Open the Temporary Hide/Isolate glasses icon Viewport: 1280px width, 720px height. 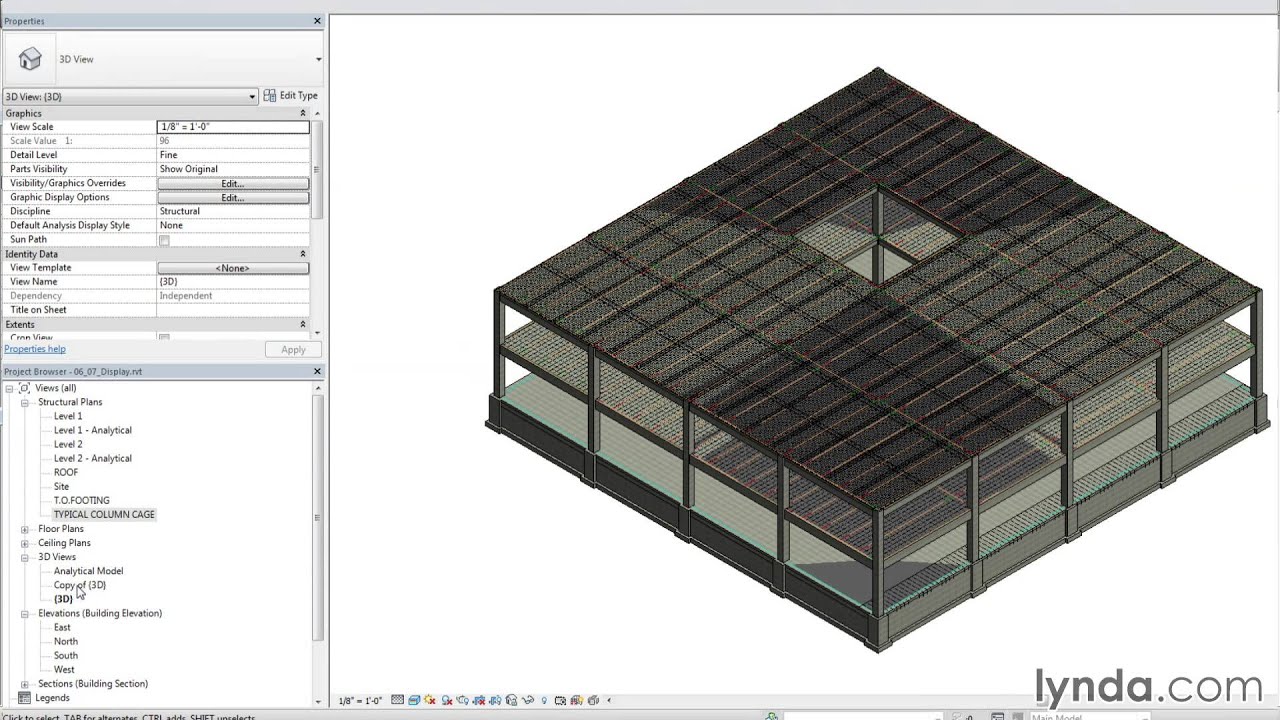pos(527,700)
